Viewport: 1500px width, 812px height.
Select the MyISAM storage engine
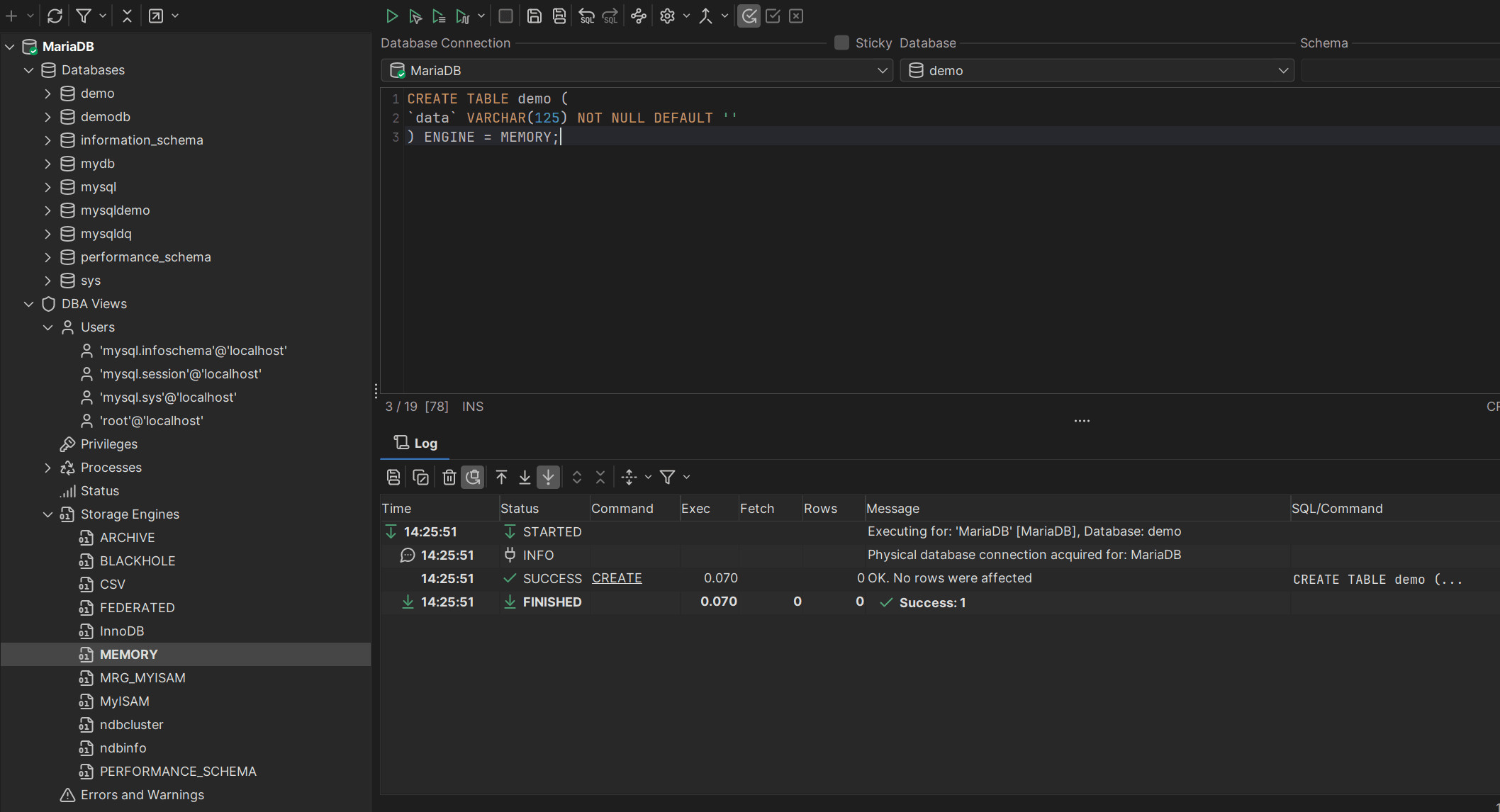coord(124,701)
